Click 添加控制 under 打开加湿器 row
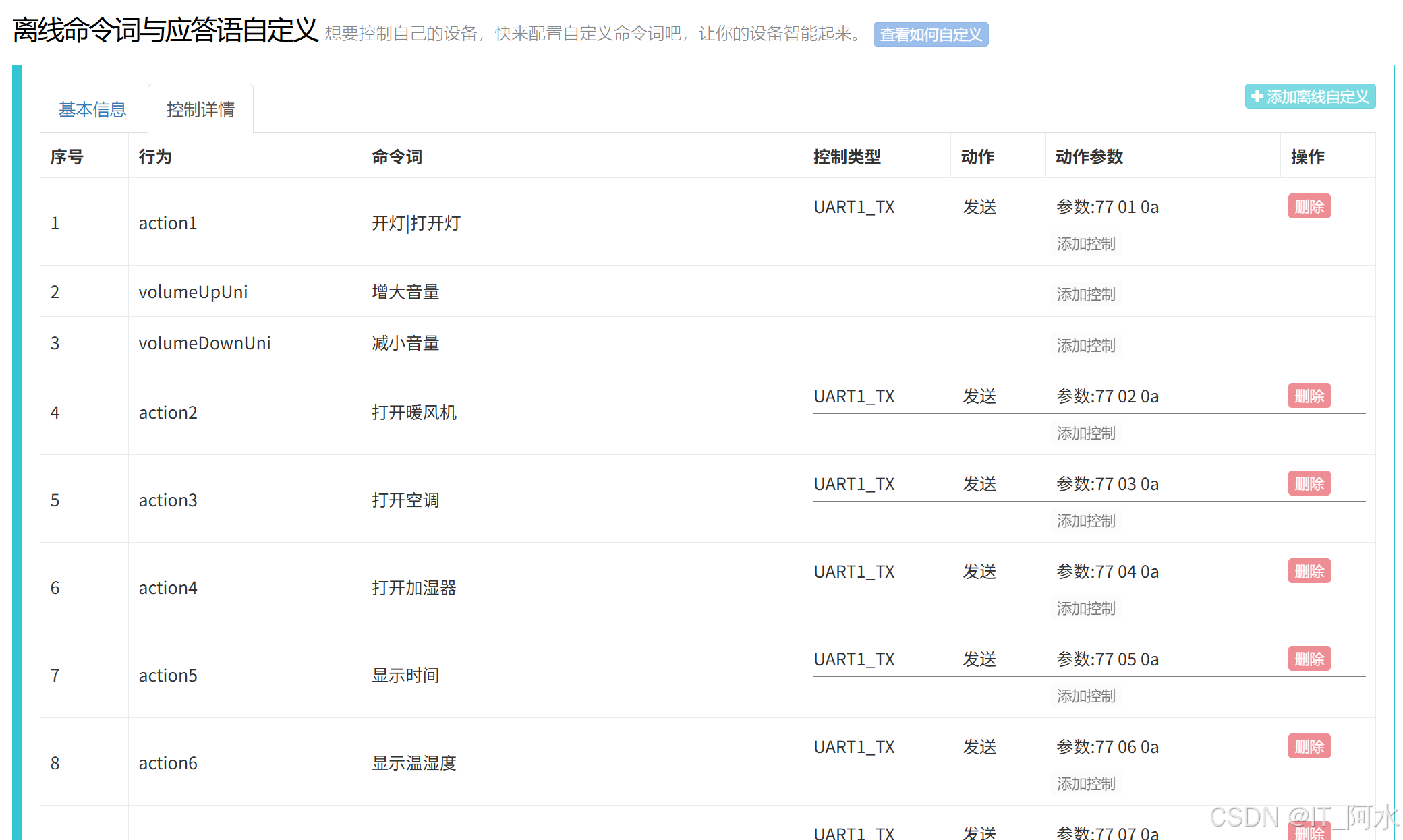This screenshot has height=840, width=1403. [1085, 608]
